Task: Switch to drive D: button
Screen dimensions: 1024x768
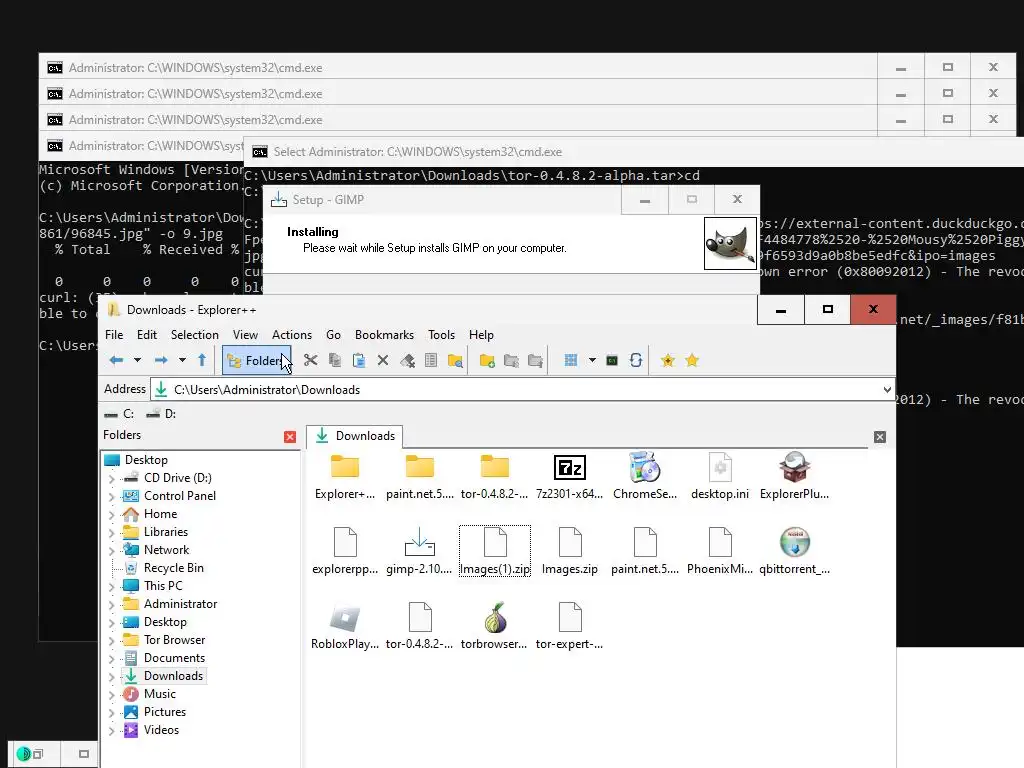Action: click(161, 414)
